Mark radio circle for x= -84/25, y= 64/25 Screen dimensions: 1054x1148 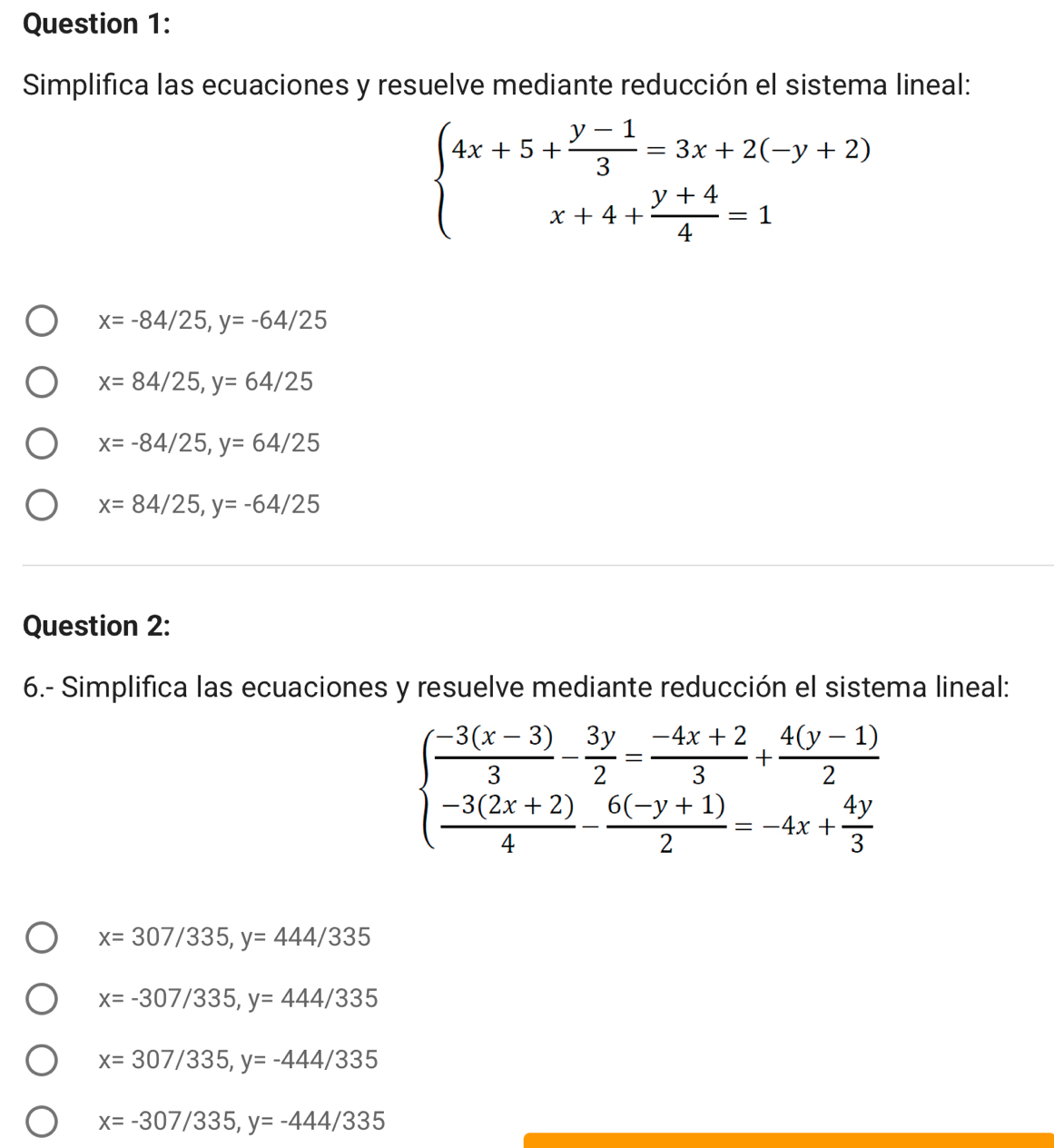coord(41,443)
